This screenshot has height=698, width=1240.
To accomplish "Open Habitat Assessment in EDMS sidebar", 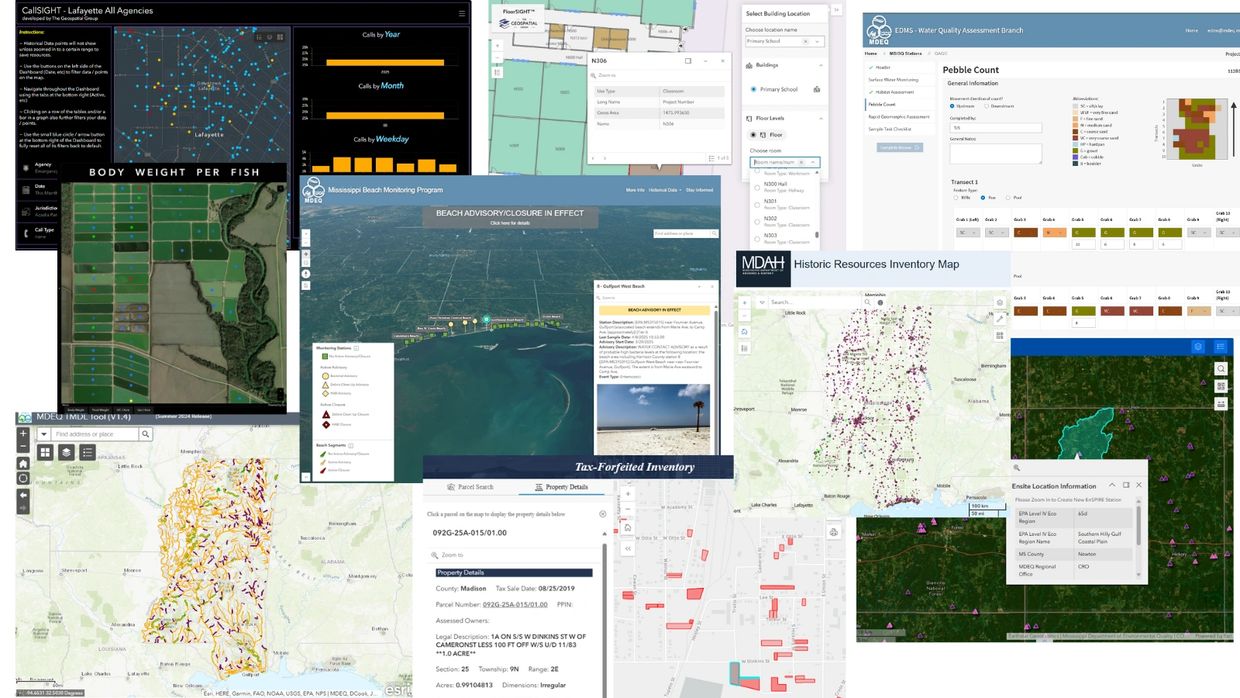I will click(895, 92).
